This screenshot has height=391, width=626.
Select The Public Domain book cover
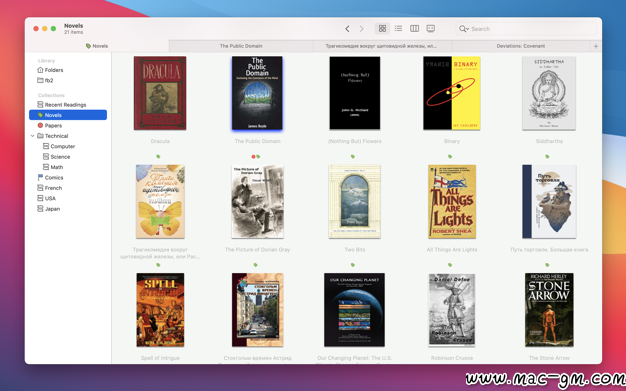click(257, 93)
